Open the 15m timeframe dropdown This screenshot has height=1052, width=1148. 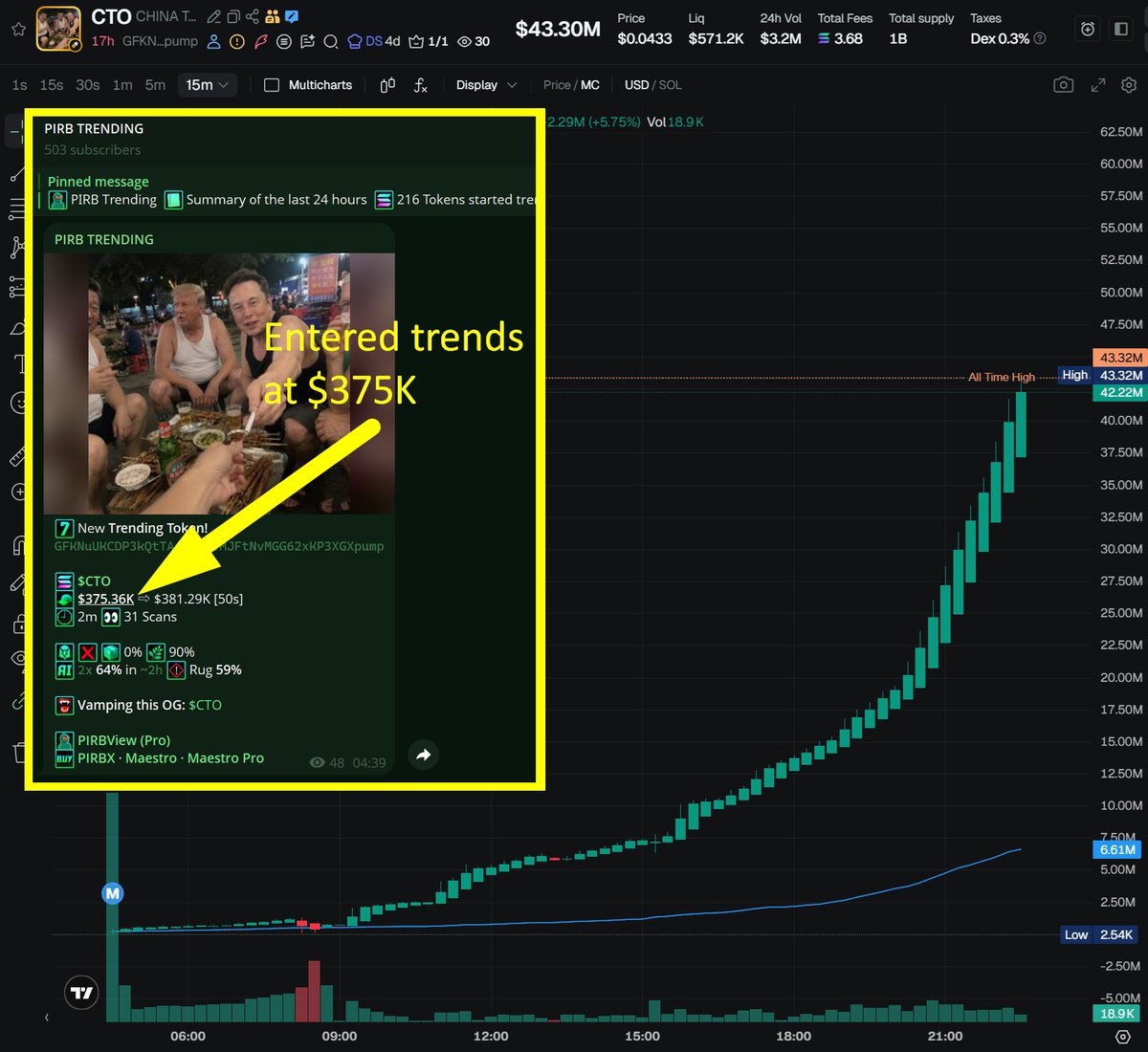[208, 85]
